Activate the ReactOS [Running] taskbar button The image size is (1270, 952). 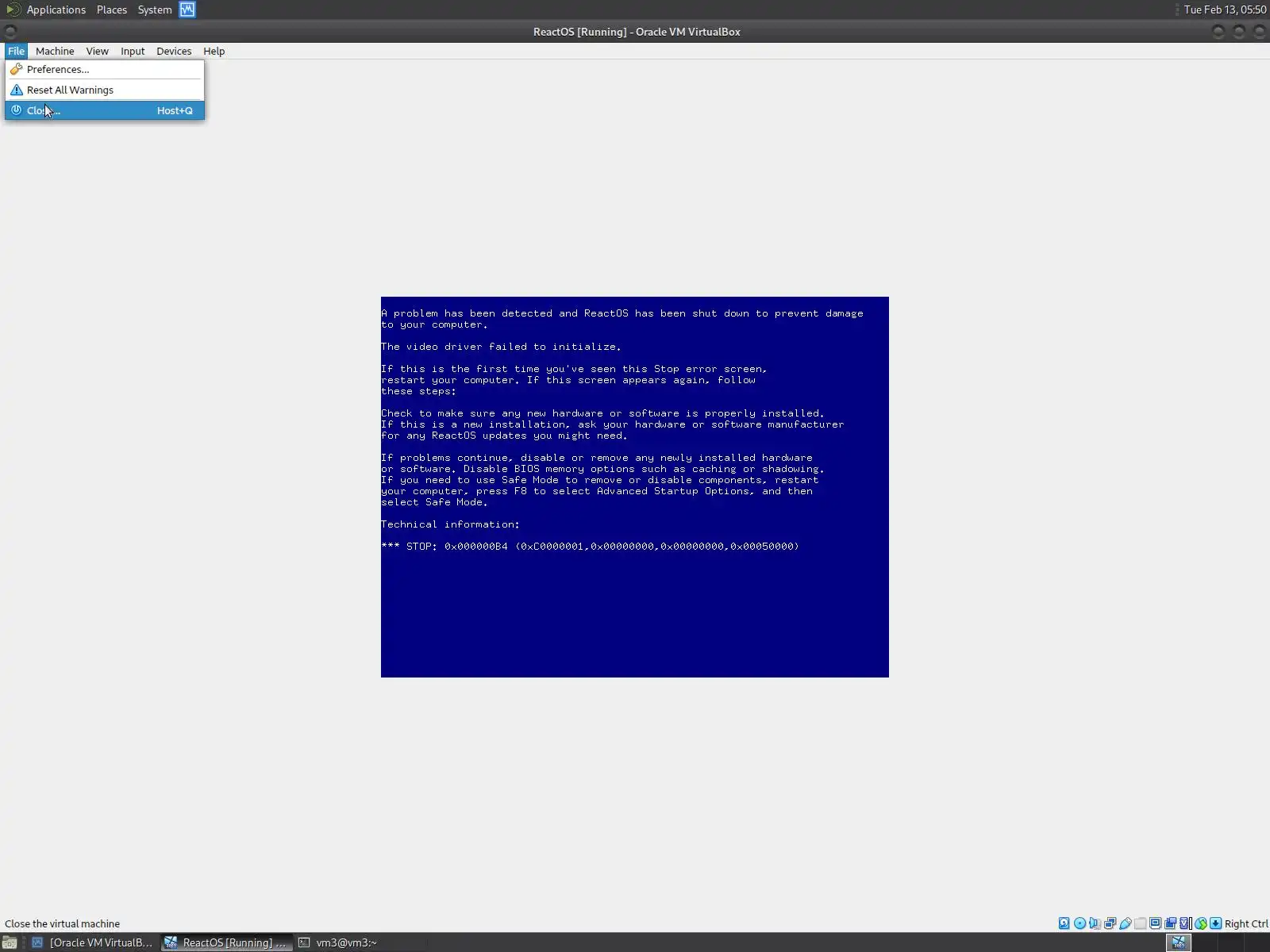pos(226,942)
